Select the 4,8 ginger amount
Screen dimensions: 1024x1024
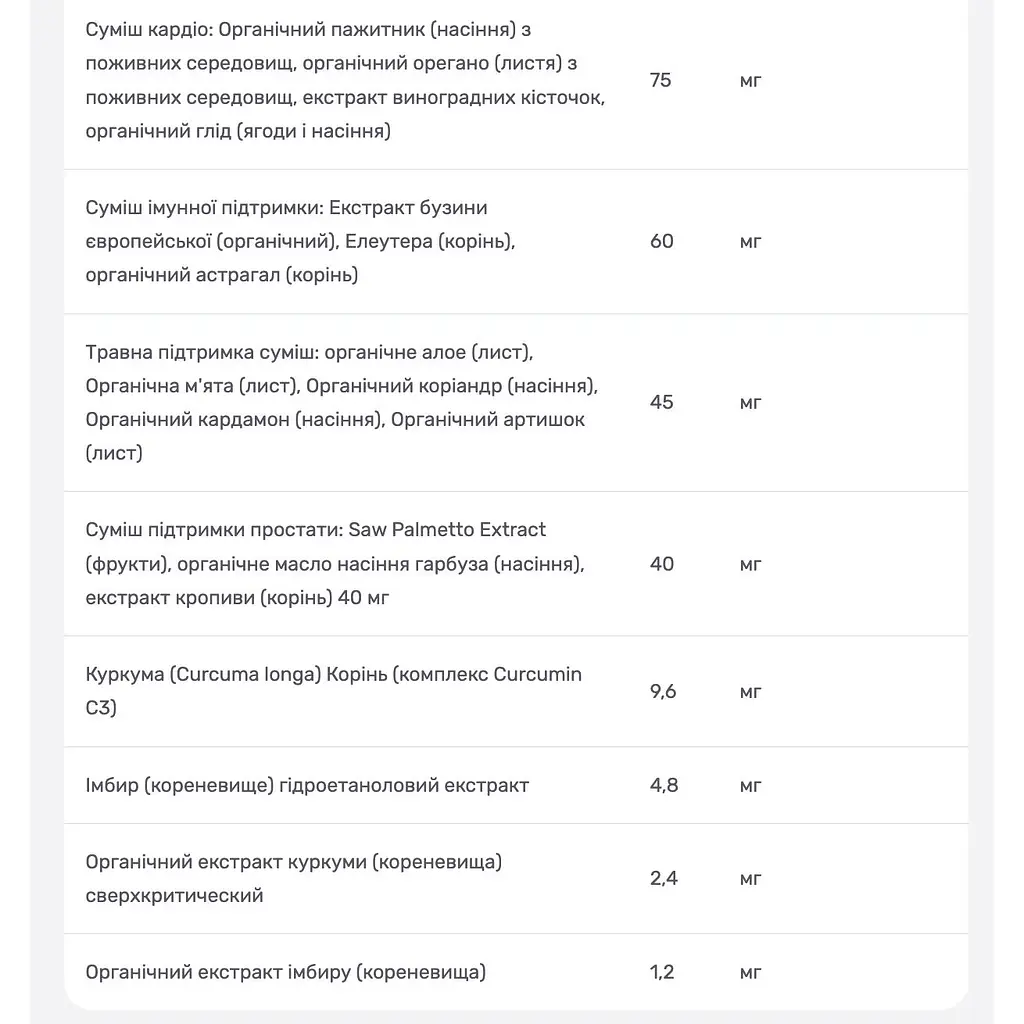point(664,785)
